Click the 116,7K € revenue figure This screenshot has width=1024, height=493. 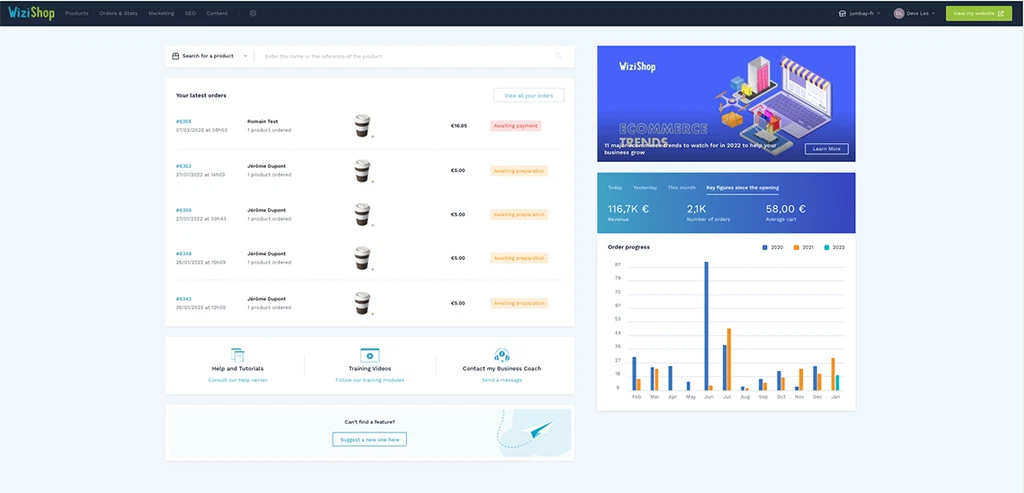coord(628,209)
